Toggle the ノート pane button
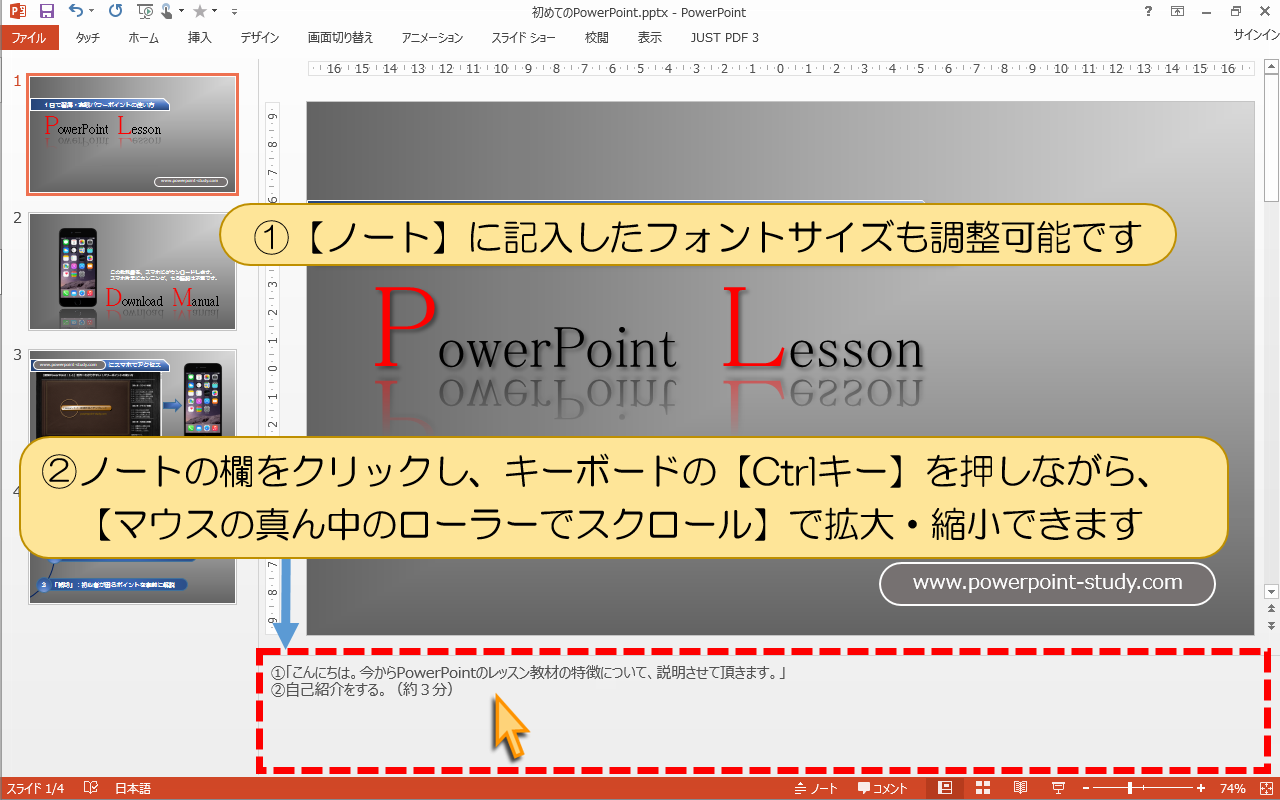Image resolution: width=1280 pixels, height=800 pixels. [816, 789]
